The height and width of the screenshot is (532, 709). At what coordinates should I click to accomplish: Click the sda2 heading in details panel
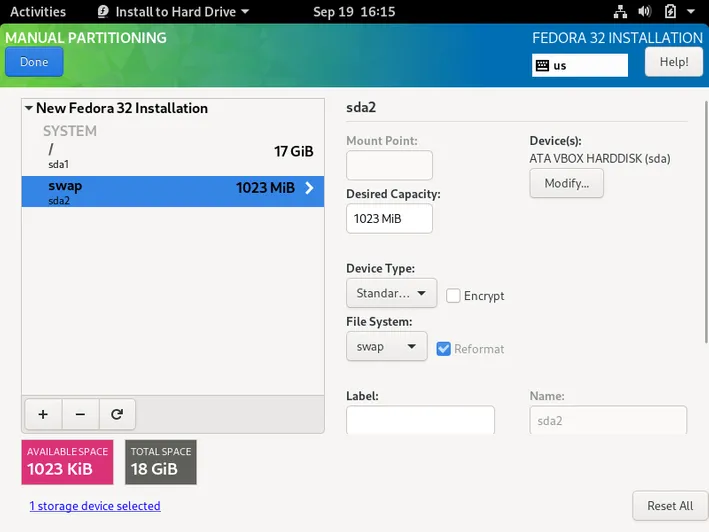[x=361, y=108]
